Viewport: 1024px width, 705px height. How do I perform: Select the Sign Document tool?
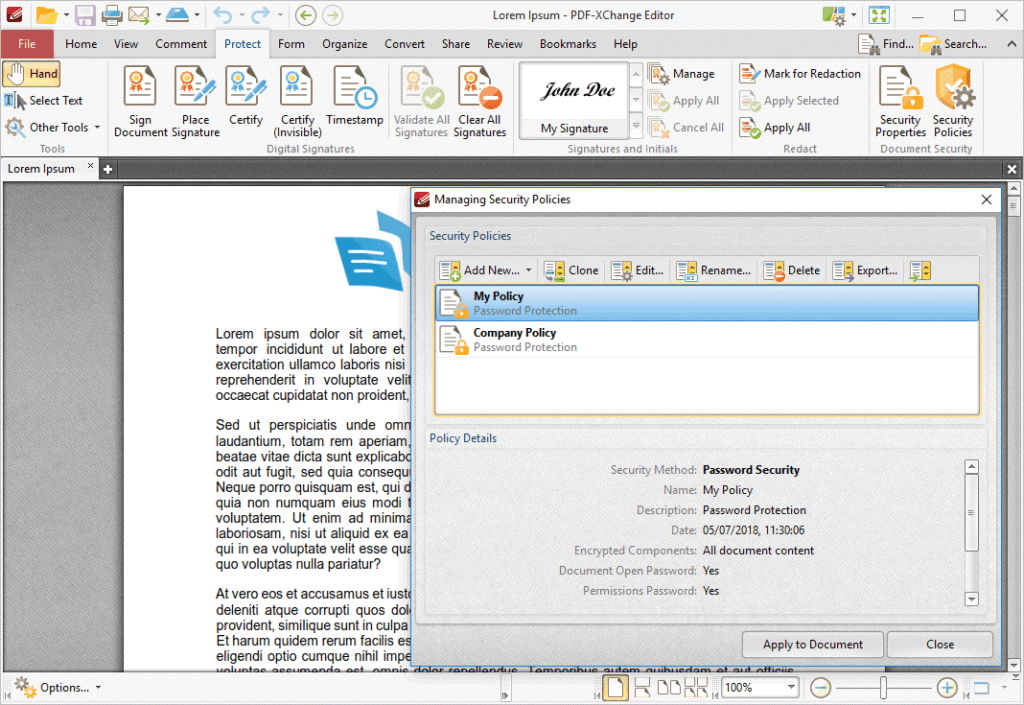[139, 100]
